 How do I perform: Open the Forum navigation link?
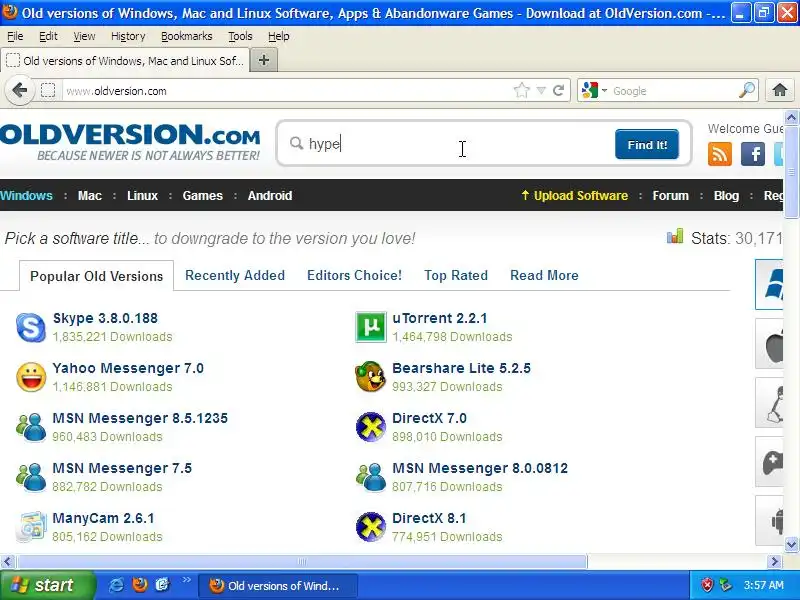[x=670, y=195]
